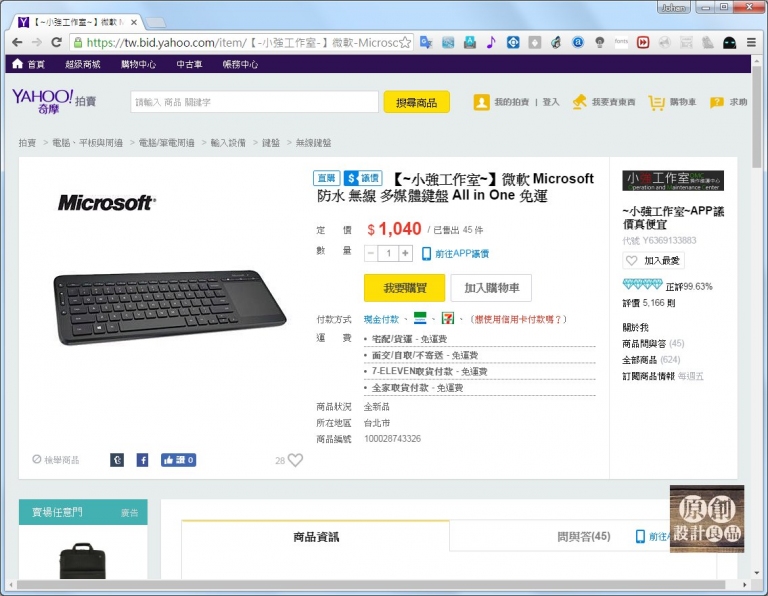Click the quantity input field
768x596 pixels.
pyautogui.click(x=388, y=253)
